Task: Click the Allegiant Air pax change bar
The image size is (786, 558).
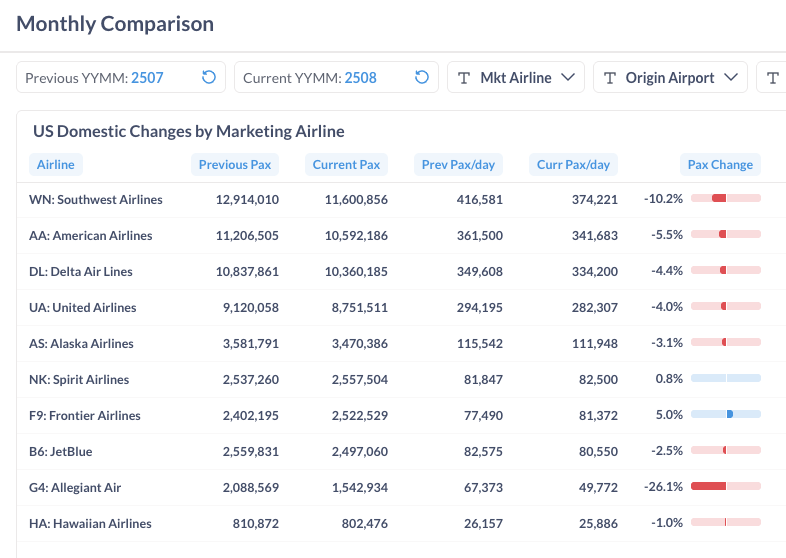Action: click(x=726, y=486)
